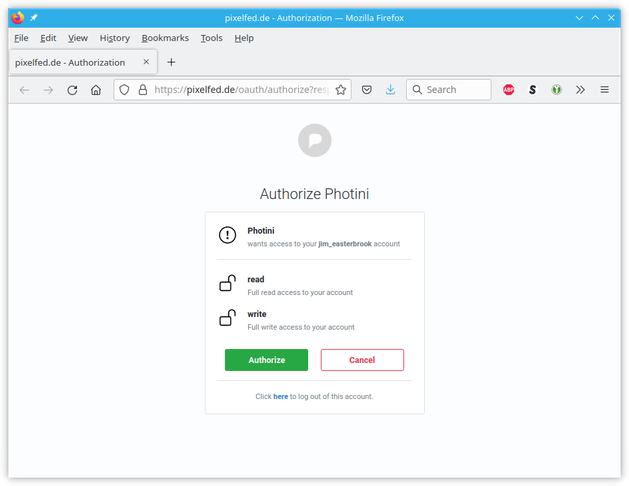The image size is (629, 486).
Task: Open the Adblock Plus extension
Action: tap(509, 90)
